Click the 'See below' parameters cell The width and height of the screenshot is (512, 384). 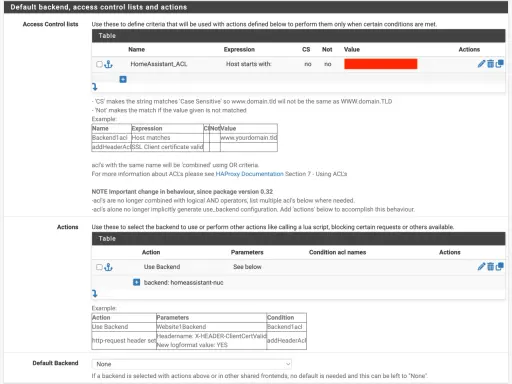click(x=247, y=267)
